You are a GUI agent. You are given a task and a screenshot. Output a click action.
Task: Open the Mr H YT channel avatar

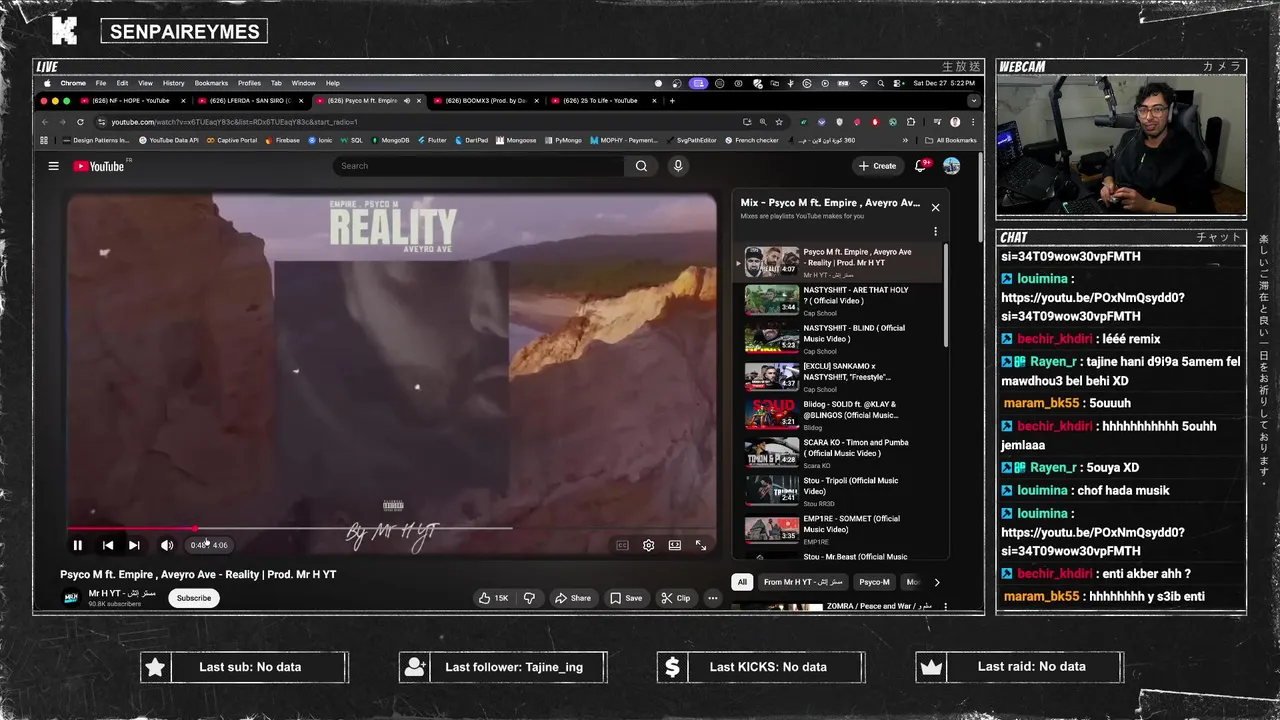point(71,598)
